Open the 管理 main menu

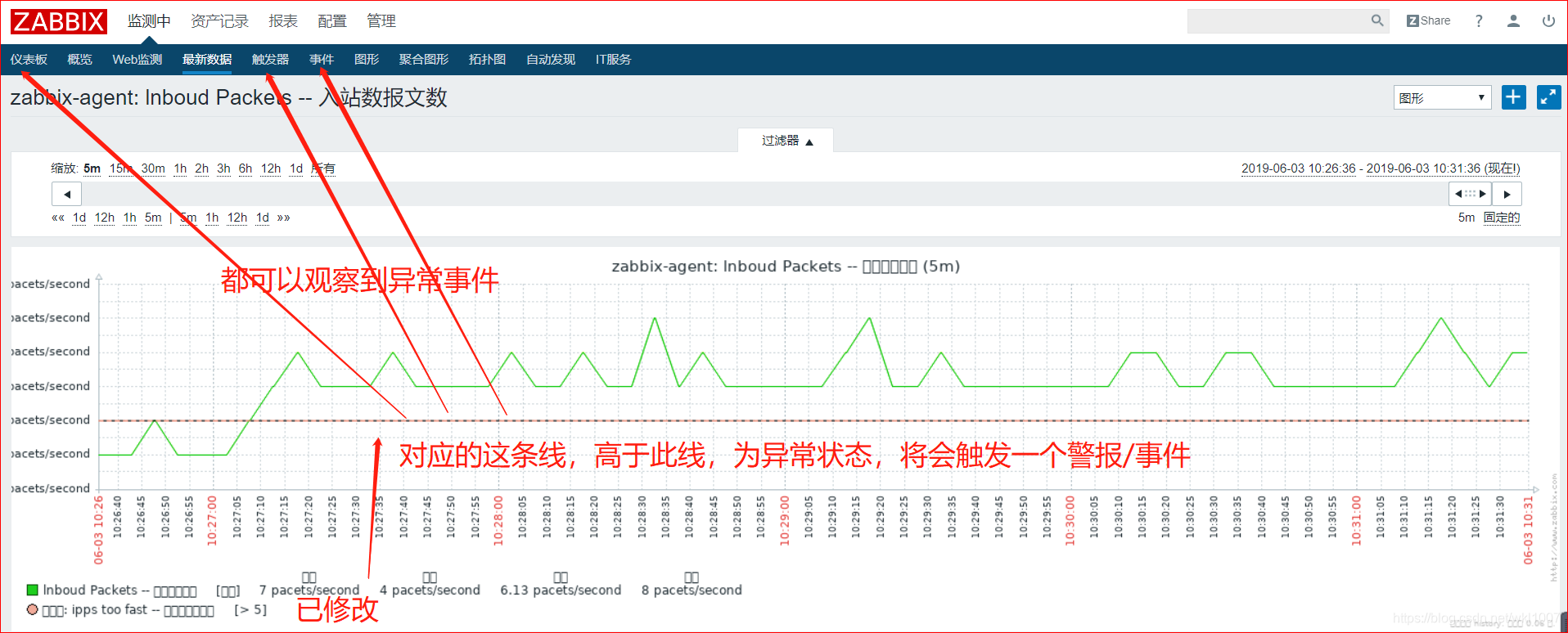click(x=381, y=21)
